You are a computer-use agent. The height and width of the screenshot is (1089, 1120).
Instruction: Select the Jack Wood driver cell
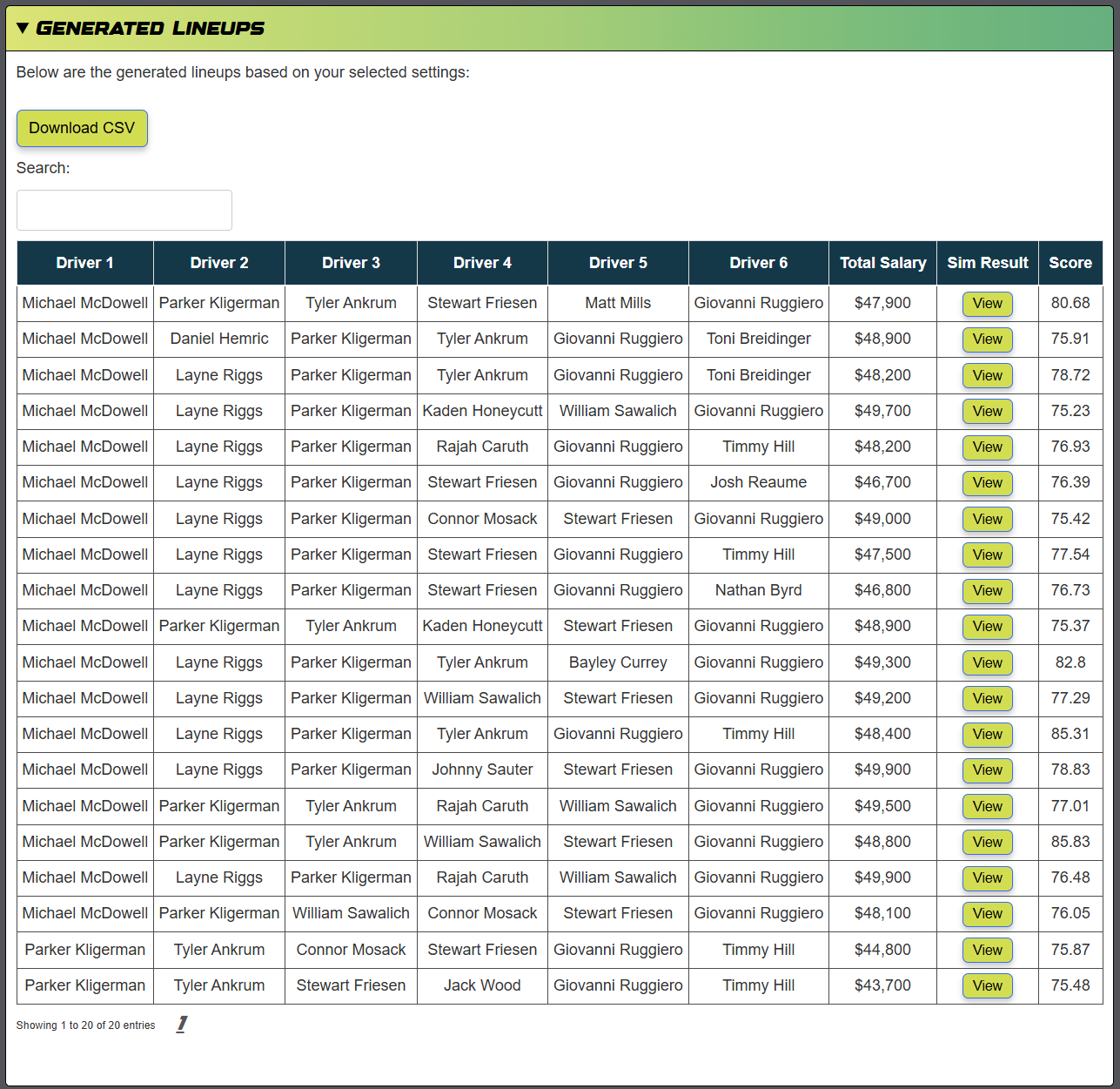(x=482, y=985)
